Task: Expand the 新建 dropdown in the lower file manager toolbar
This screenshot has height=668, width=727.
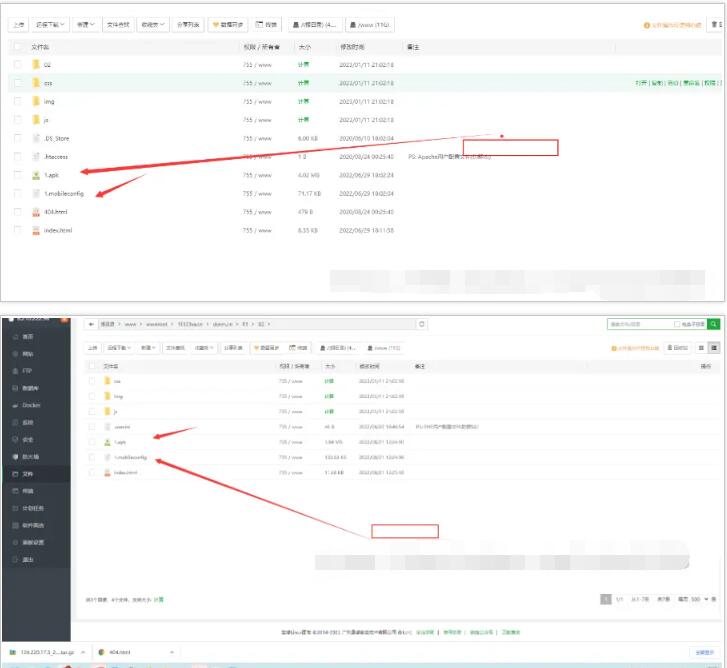Action: pos(147,347)
